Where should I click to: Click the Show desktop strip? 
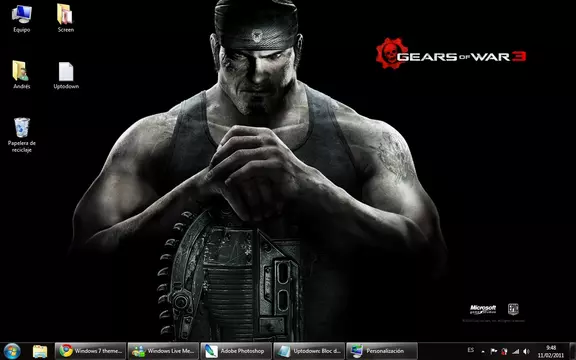572,351
